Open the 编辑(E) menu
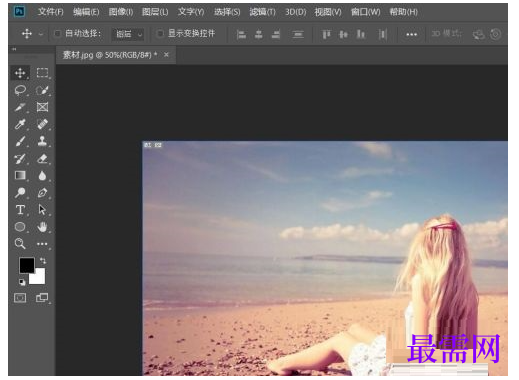Screen dimensions: 519x380 coord(86,12)
